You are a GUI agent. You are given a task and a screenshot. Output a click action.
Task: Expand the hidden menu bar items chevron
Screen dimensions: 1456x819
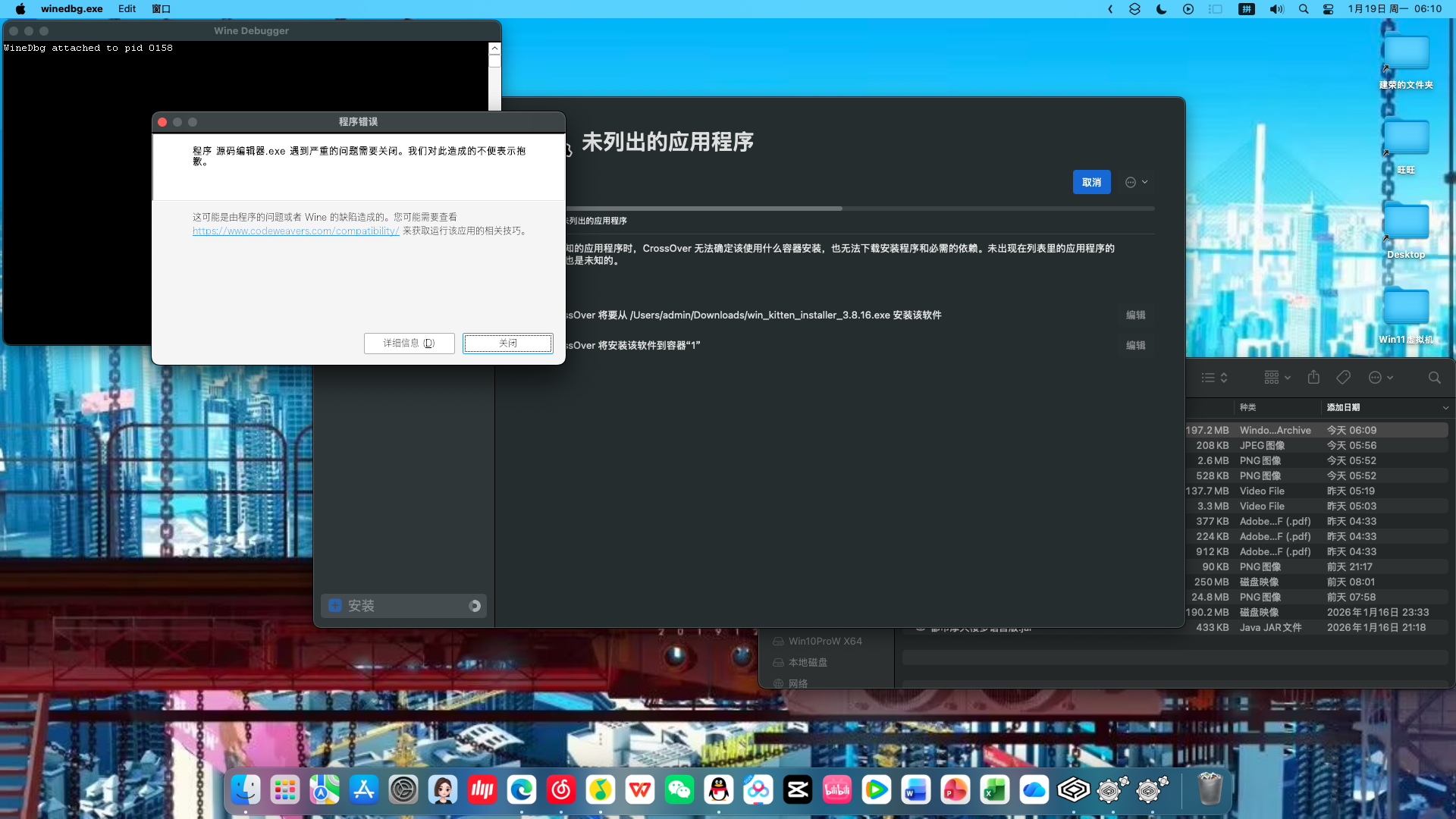(1110, 9)
